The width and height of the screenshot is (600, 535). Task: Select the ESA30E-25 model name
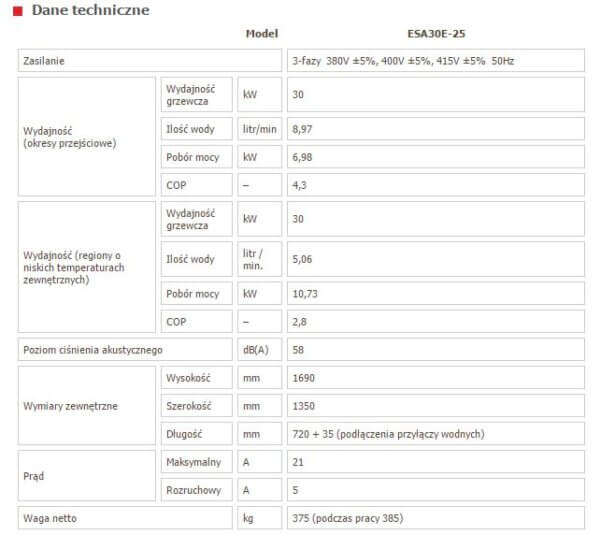click(435, 34)
